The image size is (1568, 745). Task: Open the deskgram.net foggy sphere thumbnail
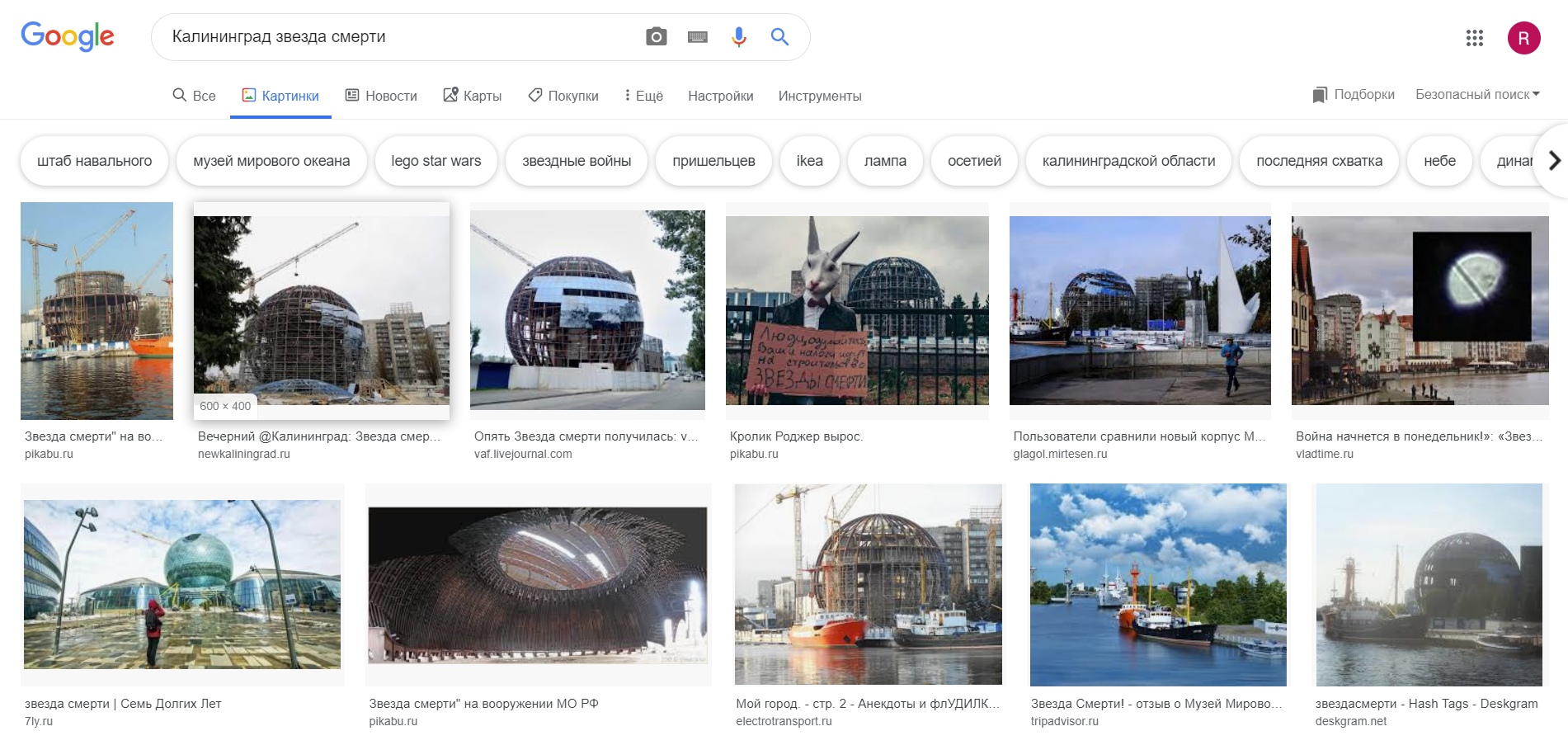pos(1429,585)
